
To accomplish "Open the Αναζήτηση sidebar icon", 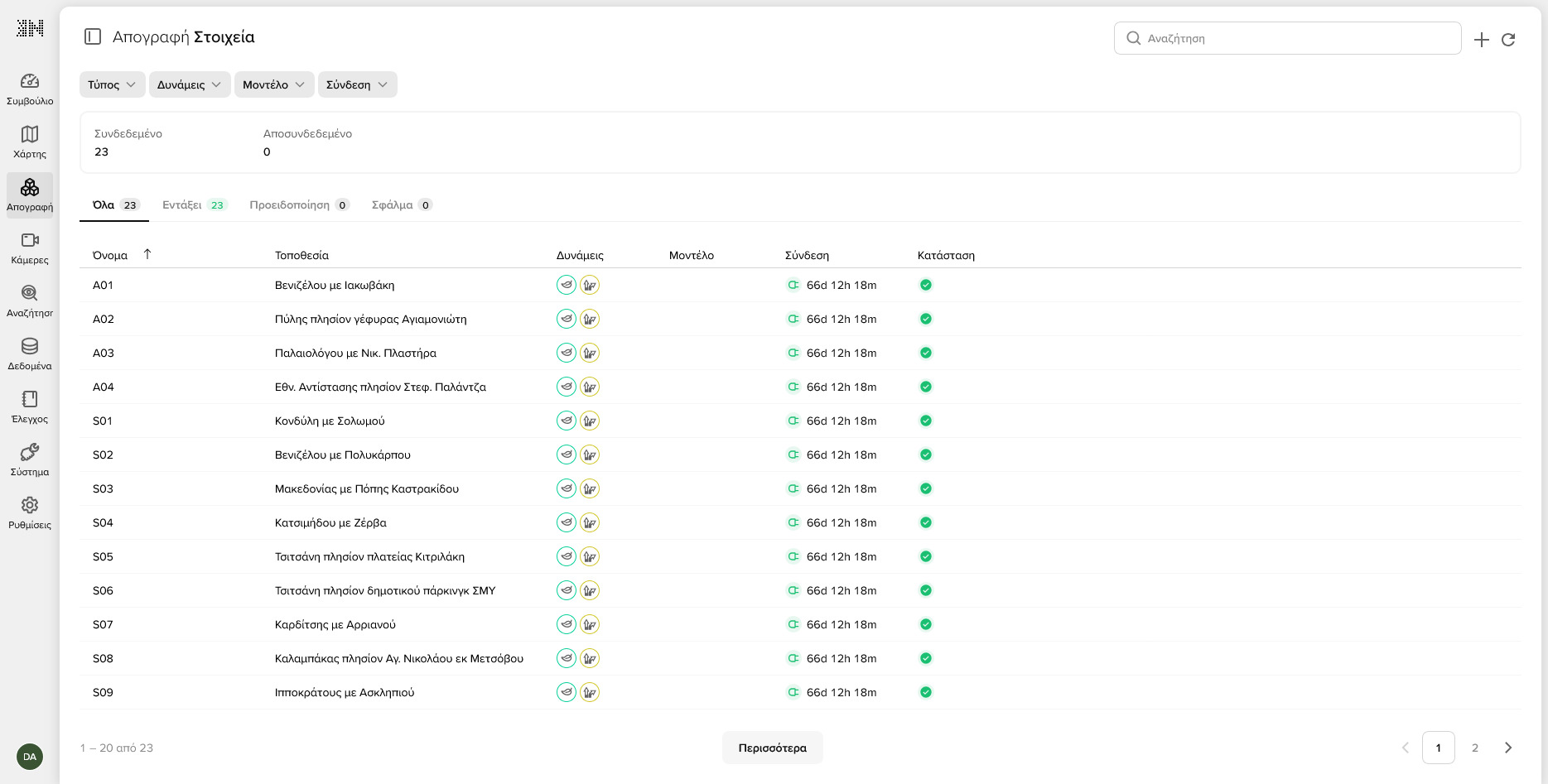I will tap(30, 301).
